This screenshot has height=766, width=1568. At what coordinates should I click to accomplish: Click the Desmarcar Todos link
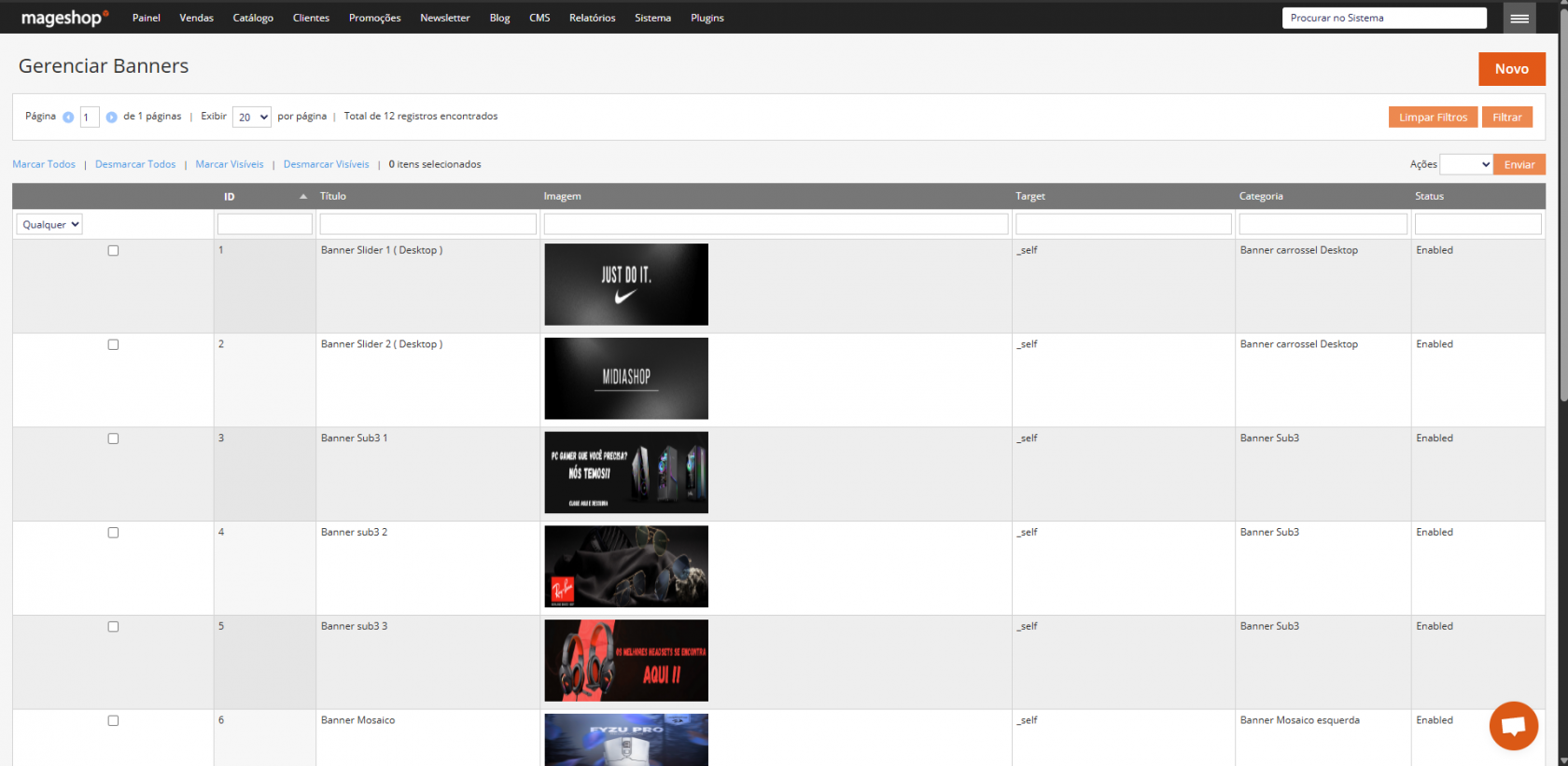(135, 164)
